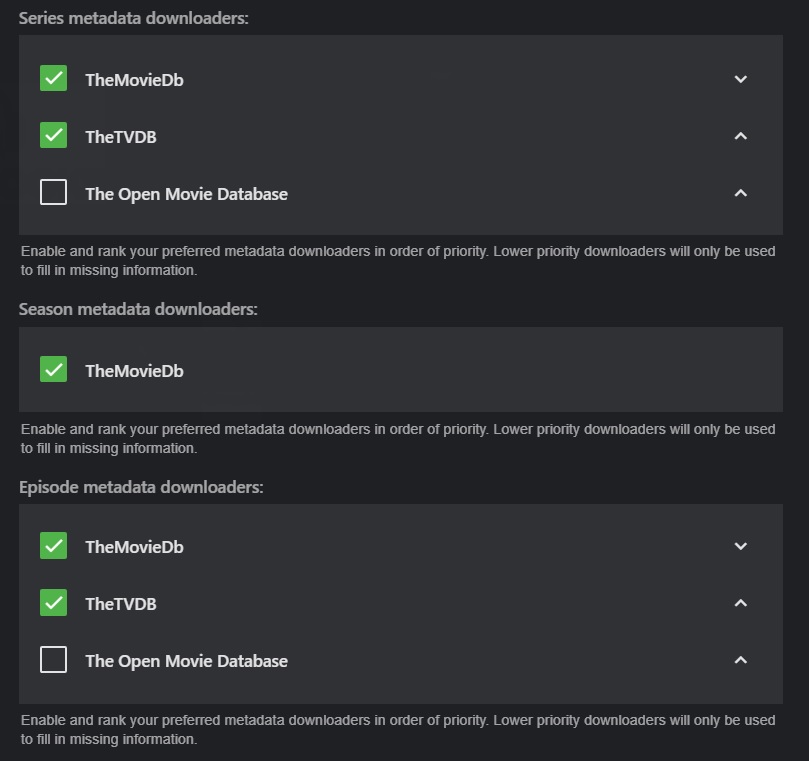809x761 pixels.
Task: Disable TheTVDB for Series metadata
Action: [x=54, y=136]
